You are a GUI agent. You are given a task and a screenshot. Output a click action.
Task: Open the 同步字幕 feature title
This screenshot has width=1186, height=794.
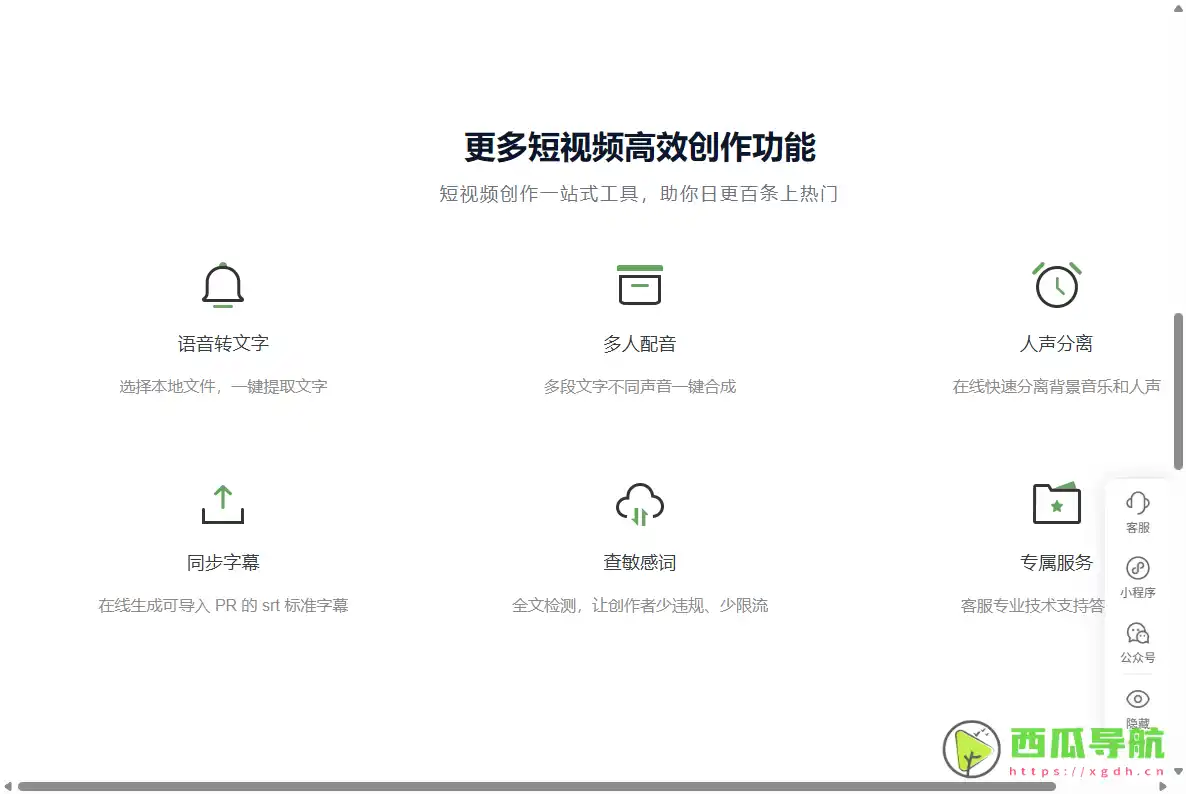(223, 563)
